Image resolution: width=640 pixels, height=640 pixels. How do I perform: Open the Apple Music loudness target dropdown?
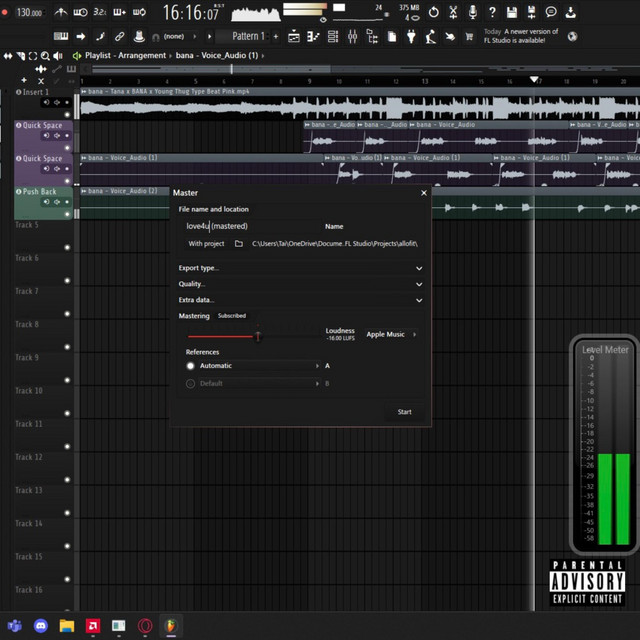pyautogui.click(x=391, y=334)
